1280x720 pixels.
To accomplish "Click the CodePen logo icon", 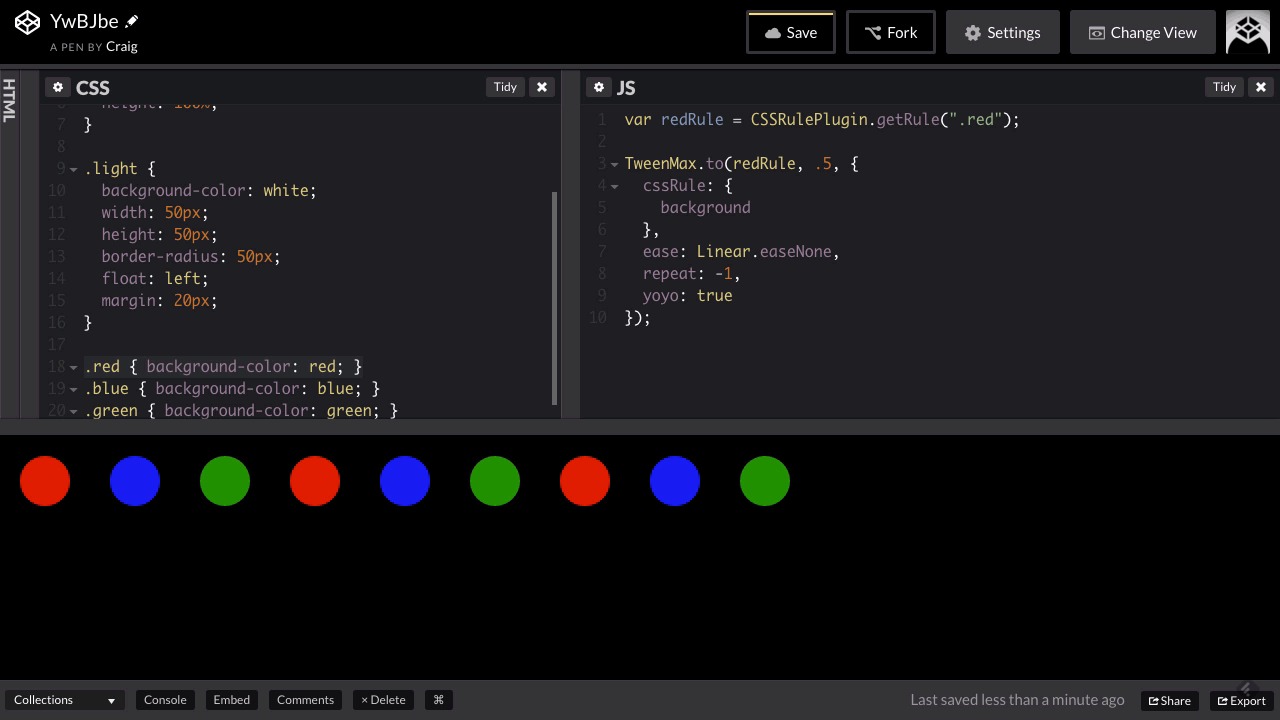I will point(27,22).
